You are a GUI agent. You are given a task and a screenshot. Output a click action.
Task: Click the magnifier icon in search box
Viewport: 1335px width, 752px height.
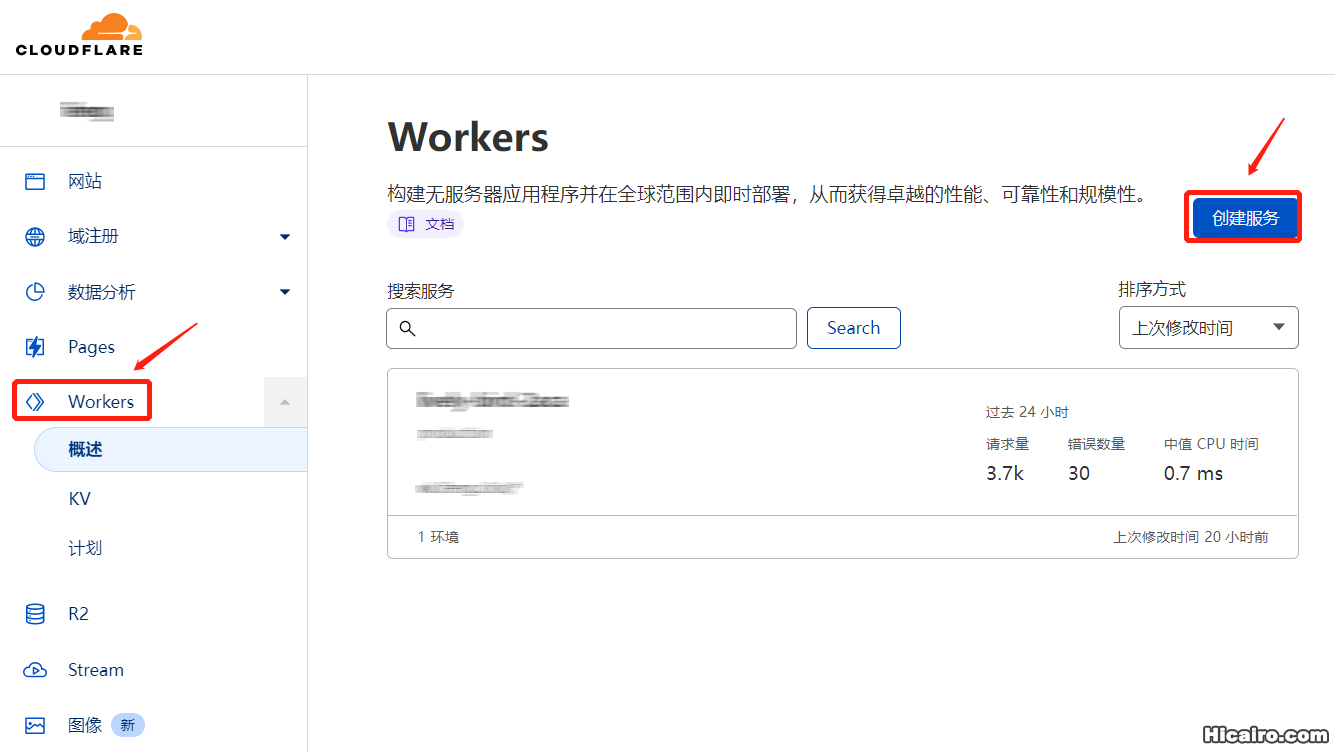(407, 328)
